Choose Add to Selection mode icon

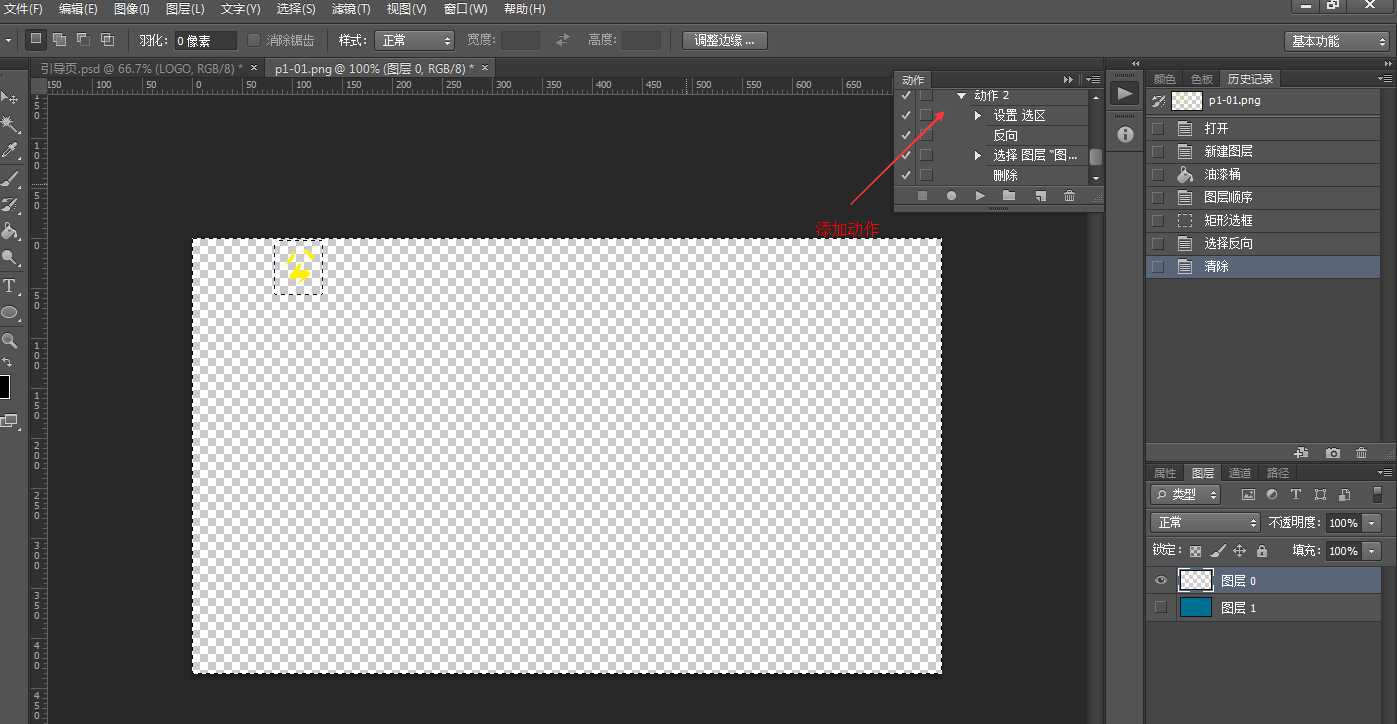coord(60,40)
